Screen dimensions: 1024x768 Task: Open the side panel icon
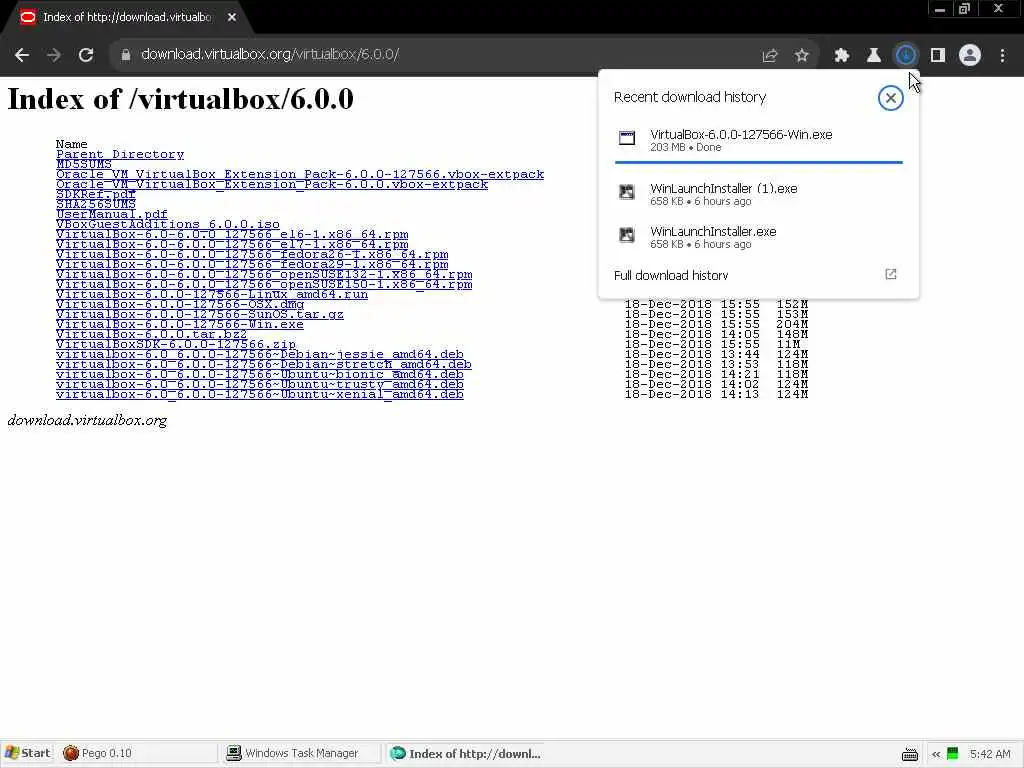pos(938,56)
